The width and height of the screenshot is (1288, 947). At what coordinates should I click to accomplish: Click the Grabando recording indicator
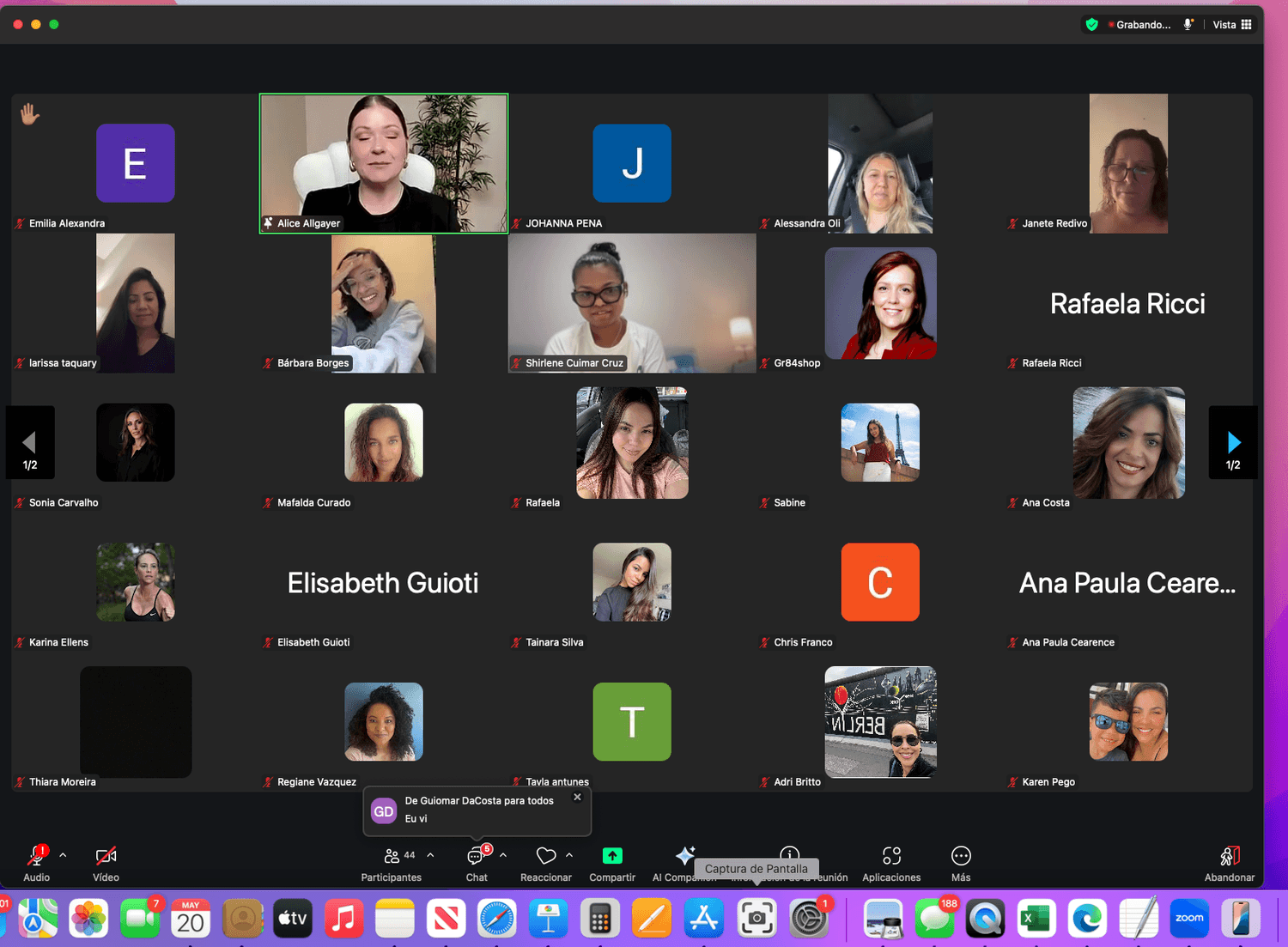pyautogui.click(x=1139, y=25)
